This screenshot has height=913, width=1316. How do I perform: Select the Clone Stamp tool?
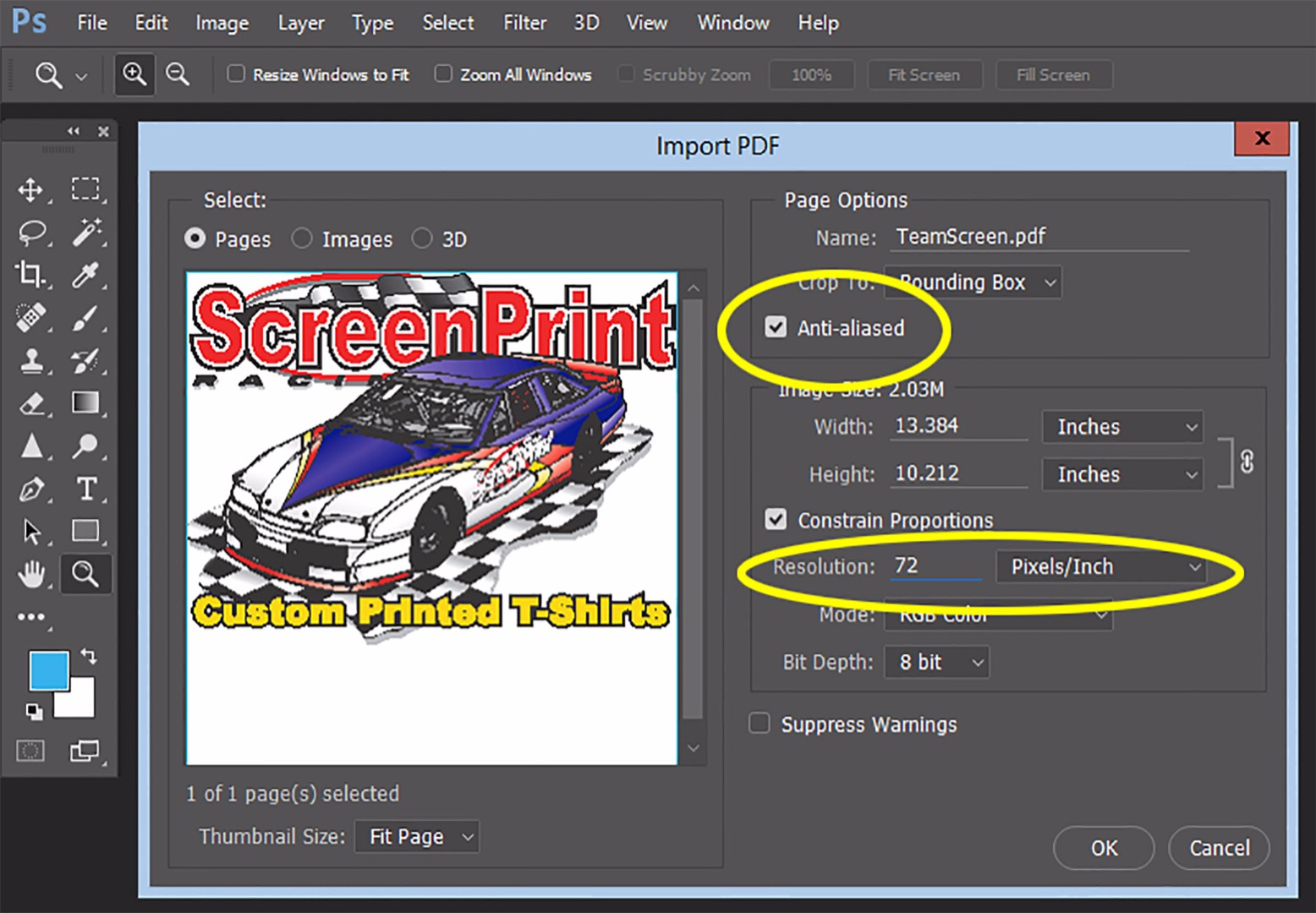coord(32,361)
